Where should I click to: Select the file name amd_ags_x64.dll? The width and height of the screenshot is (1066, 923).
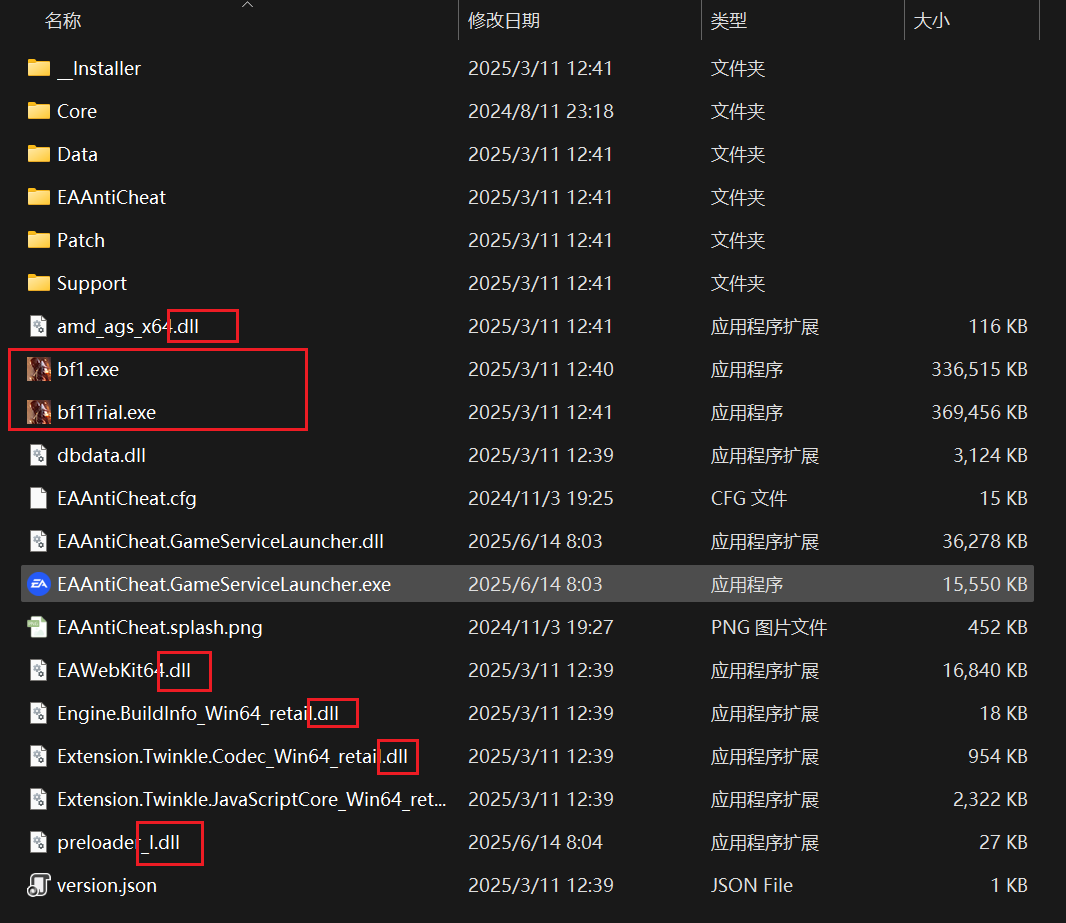click(x=128, y=327)
